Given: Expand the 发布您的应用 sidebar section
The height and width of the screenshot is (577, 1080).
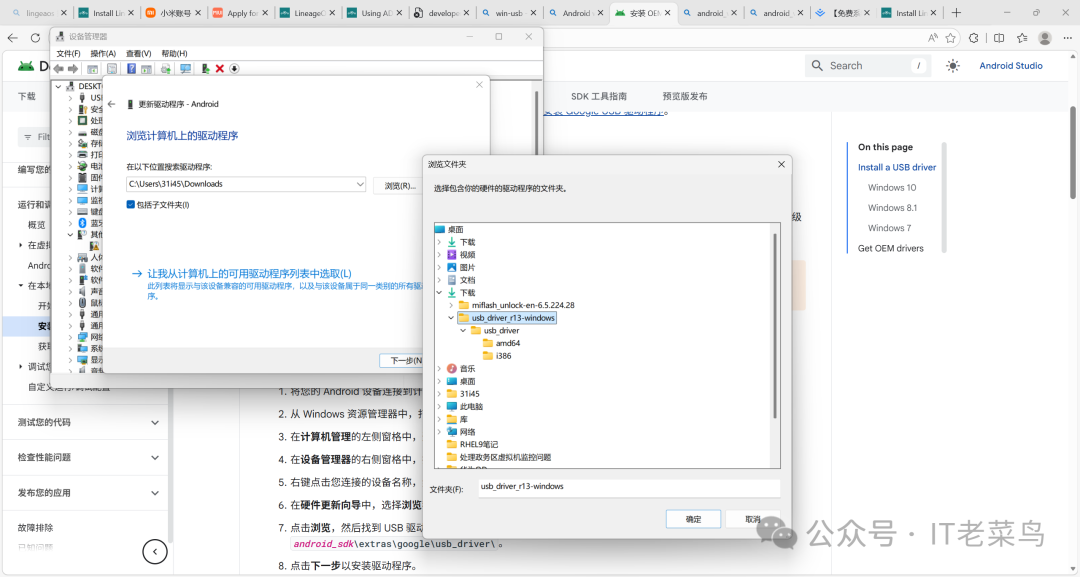Looking at the screenshot, I should coord(154,493).
